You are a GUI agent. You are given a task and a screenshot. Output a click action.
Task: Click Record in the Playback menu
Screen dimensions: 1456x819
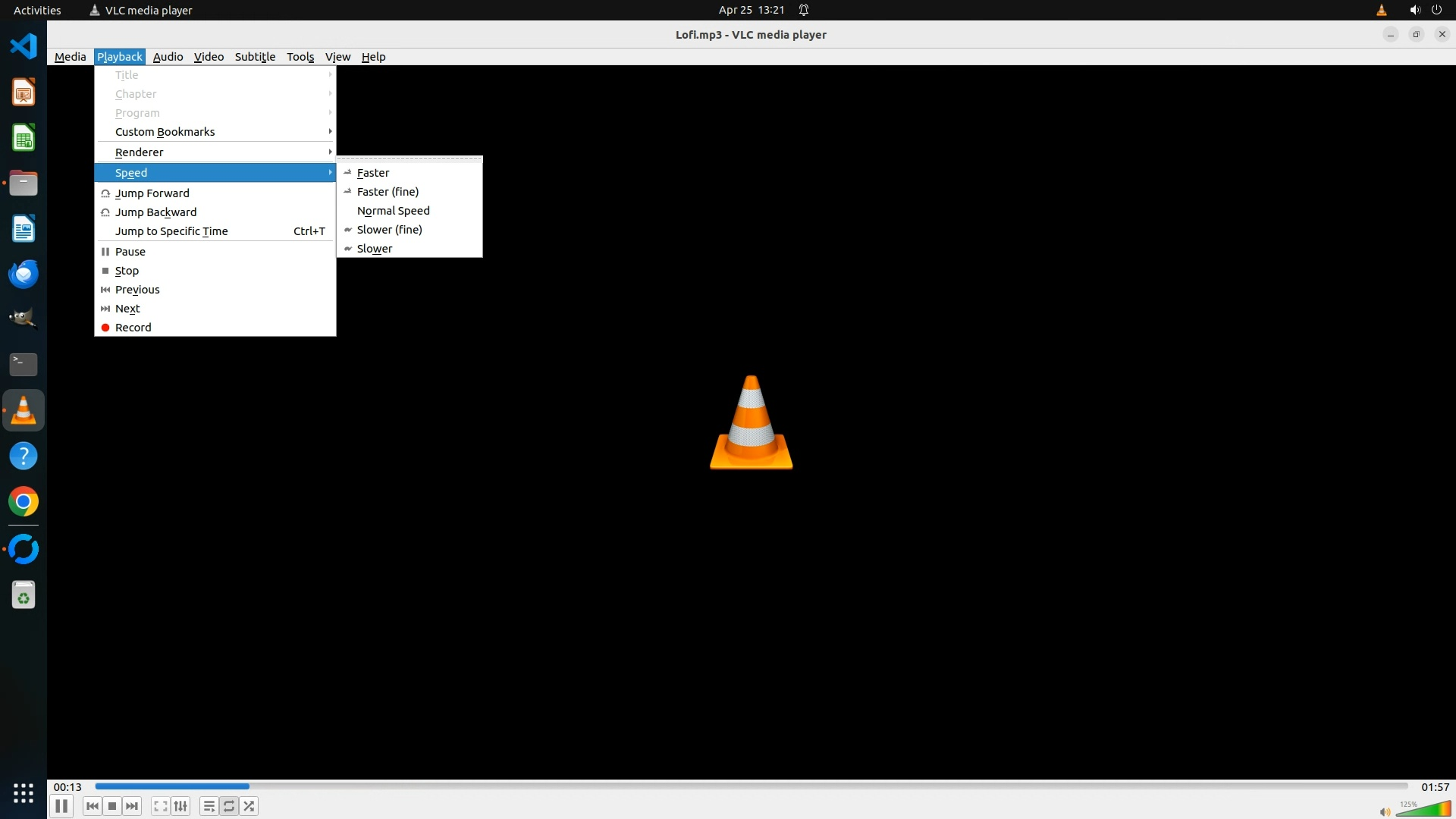click(x=133, y=328)
